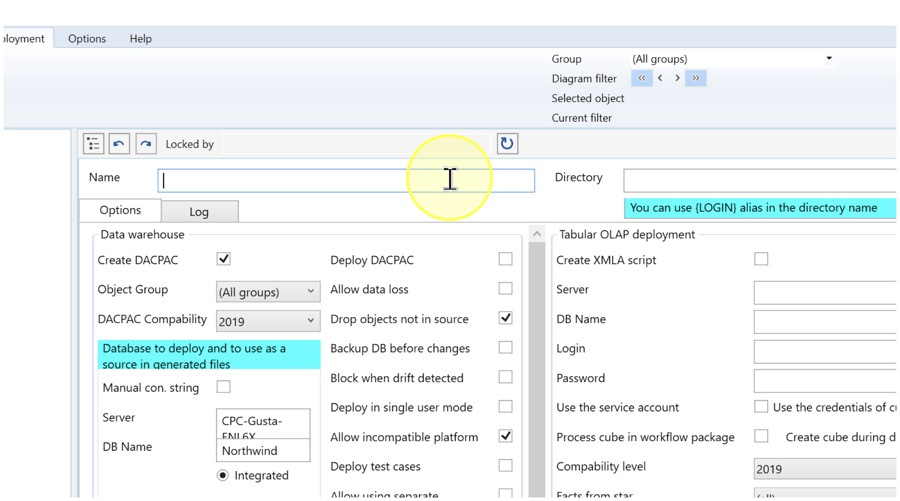The image size is (900, 501).
Task: Jump to first diagram filter with double-left arrow
Action: [x=642, y=78]
